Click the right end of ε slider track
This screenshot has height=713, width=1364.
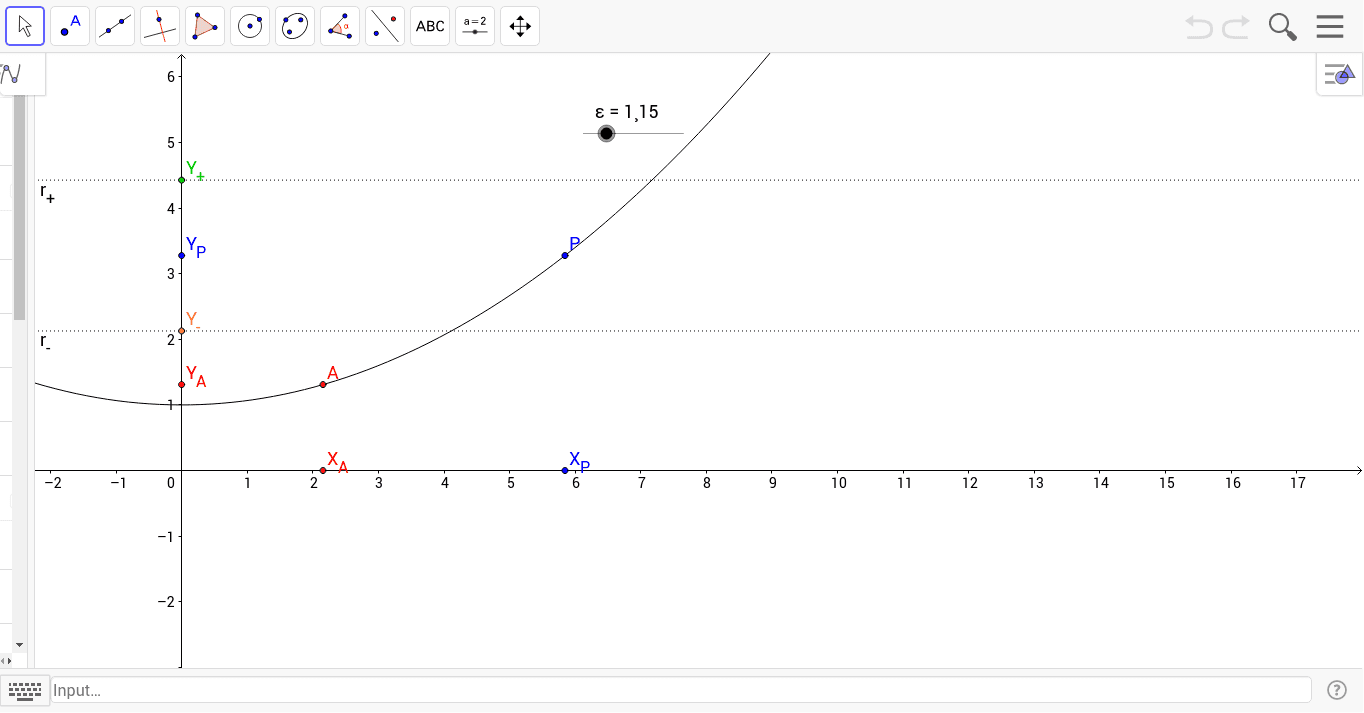tap(681, 133)
